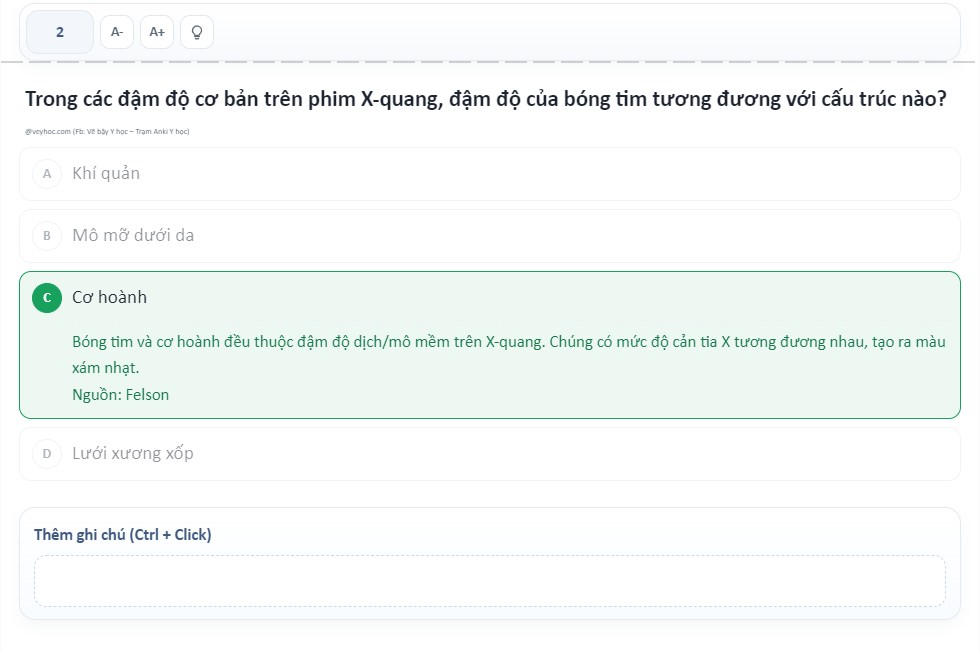Choose the answer text Lưới xương xốp
The height and width of the screenshot is (652, 980).
pyautogui.click(x=133, y=454)
